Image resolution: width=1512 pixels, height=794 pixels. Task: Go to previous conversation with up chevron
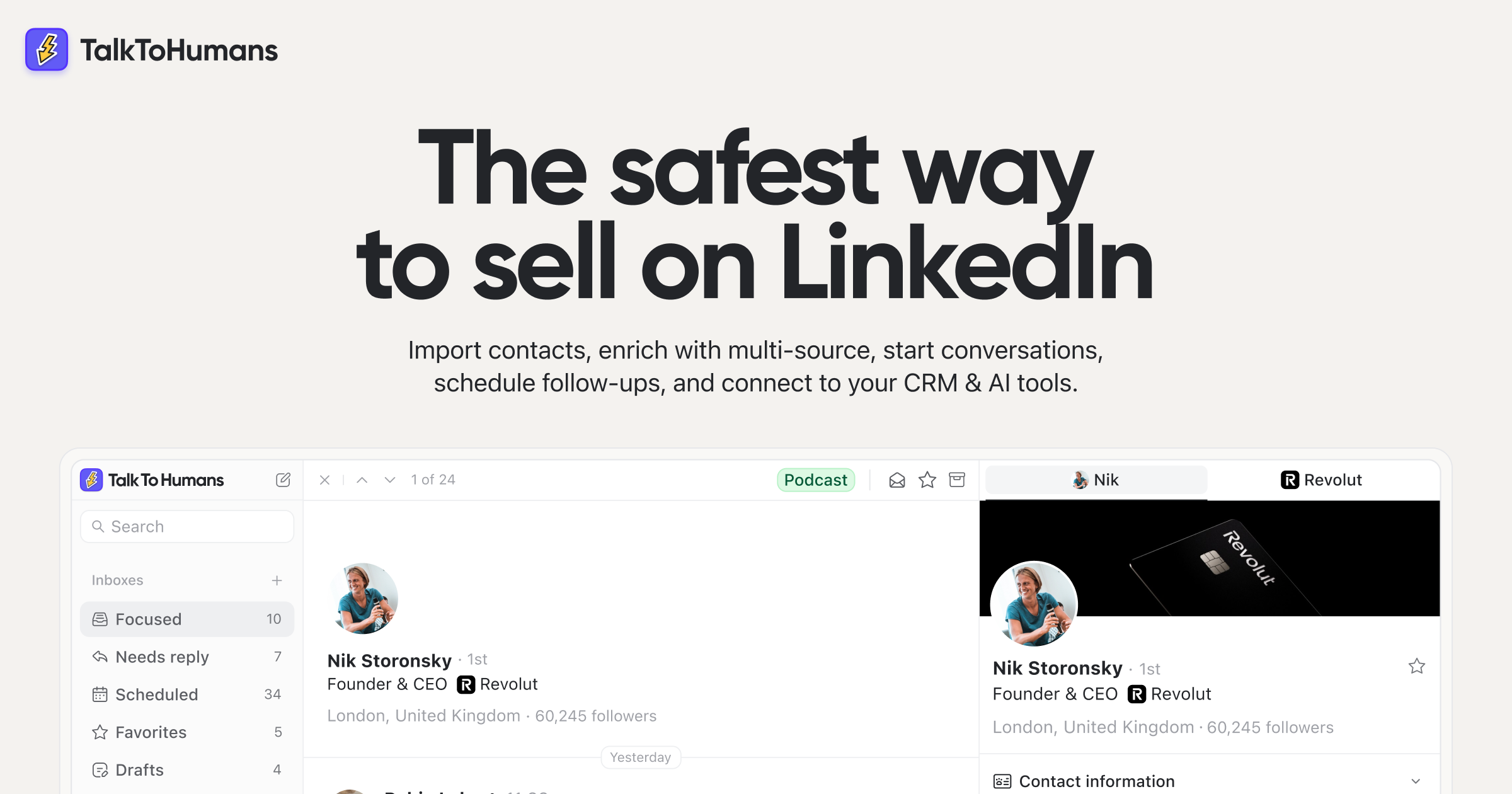coord(362,480)
